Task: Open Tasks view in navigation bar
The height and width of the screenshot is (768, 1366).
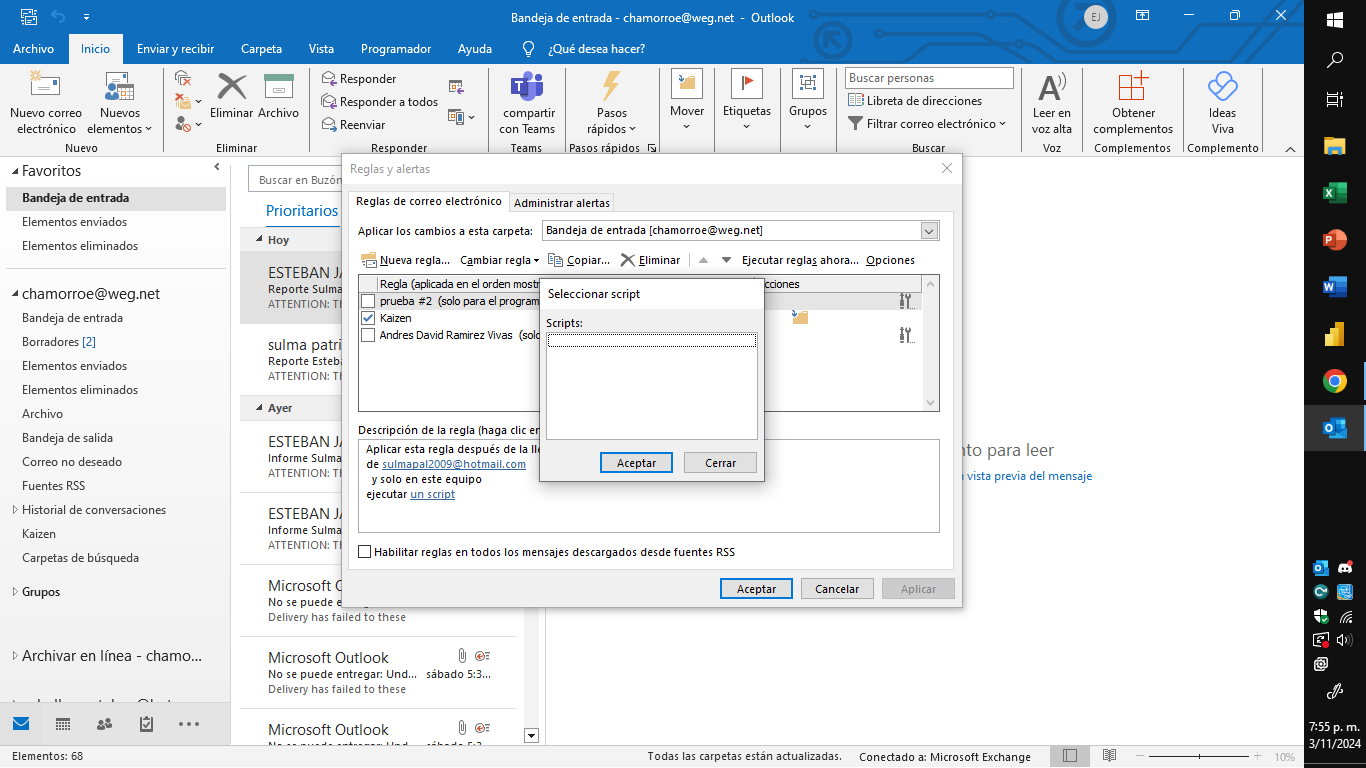Action: 146,724
